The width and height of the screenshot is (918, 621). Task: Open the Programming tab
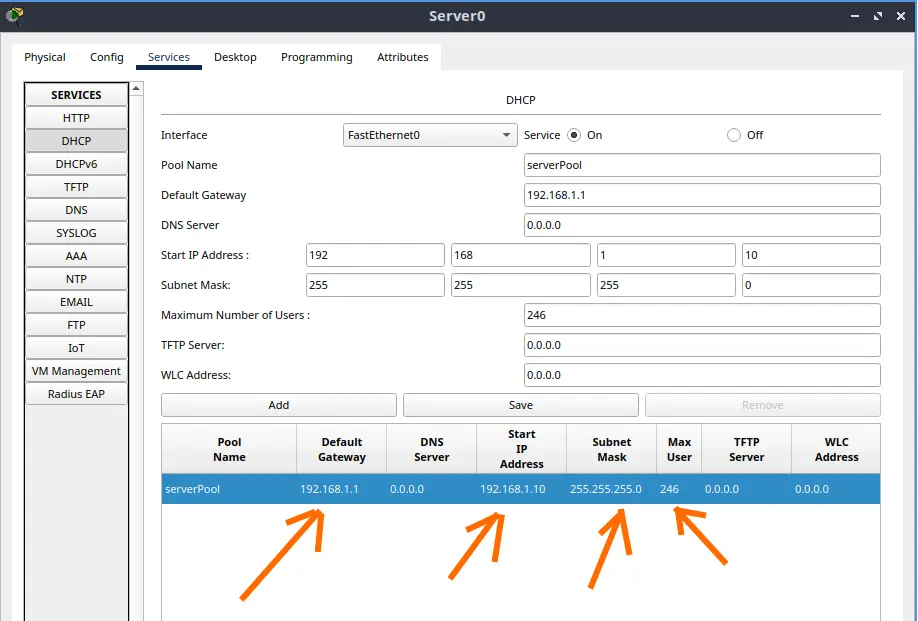(316, 57)
